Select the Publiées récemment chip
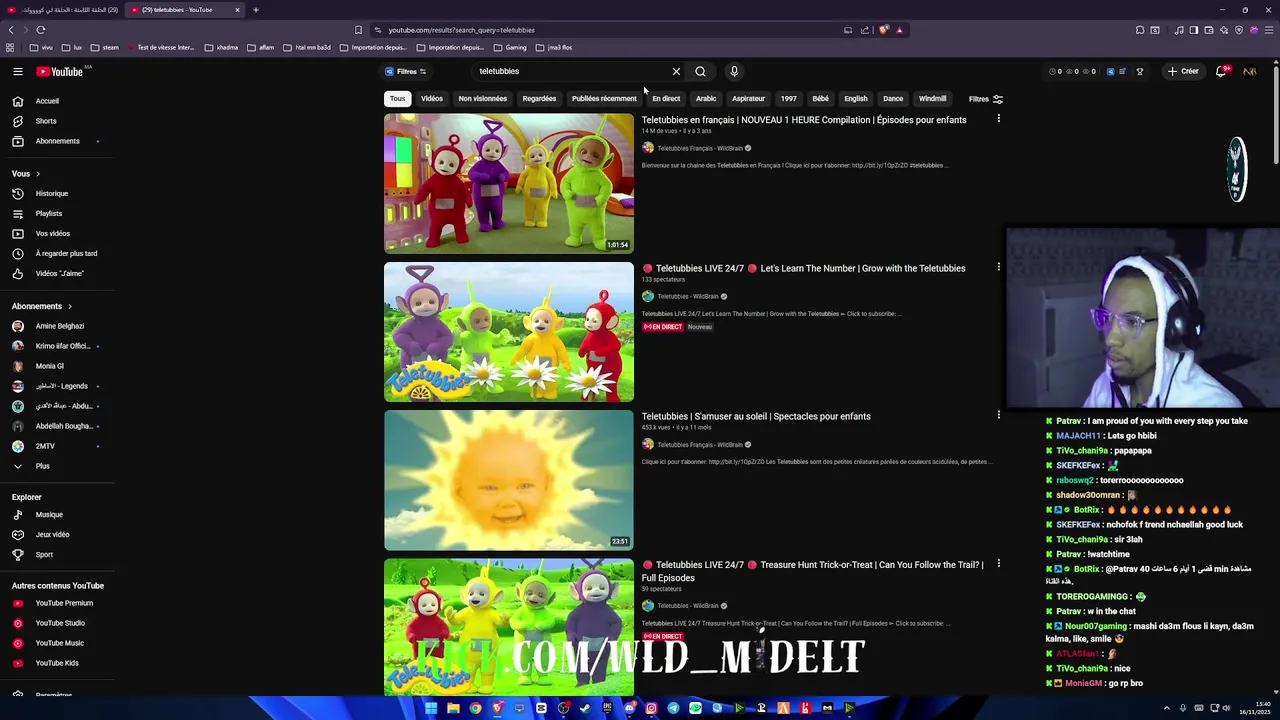The height and width of the screenshot is (720, 1280). 604,98
